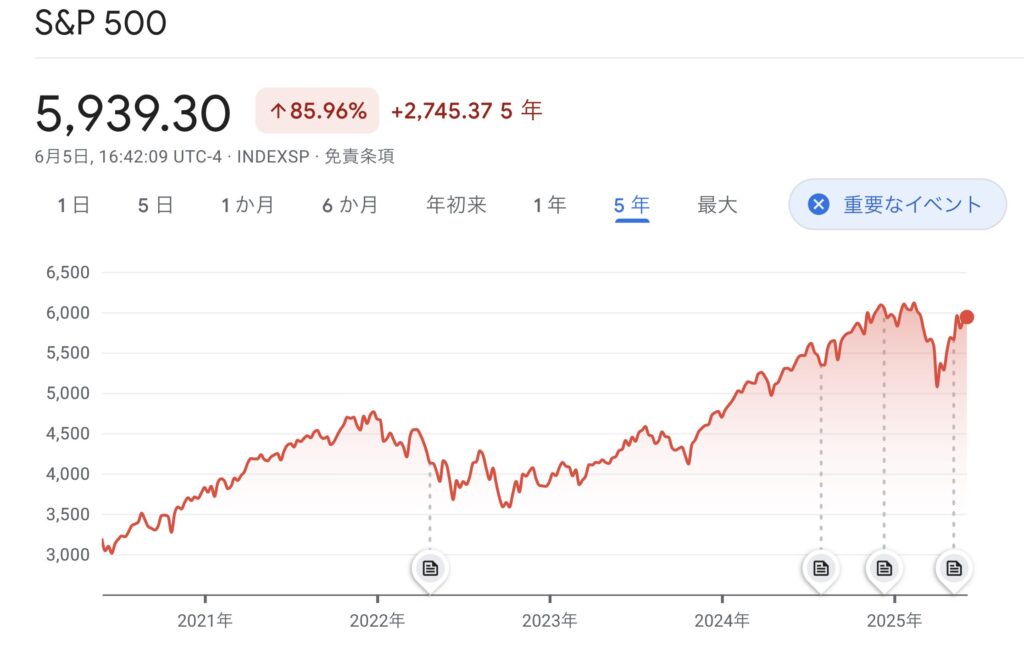
Task: Open the mid-2024 event document icon
Action: (821, 568)
